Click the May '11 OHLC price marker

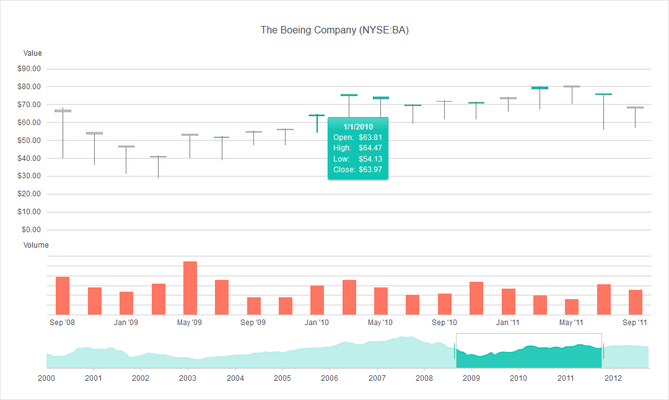click(x=572, y=95)
